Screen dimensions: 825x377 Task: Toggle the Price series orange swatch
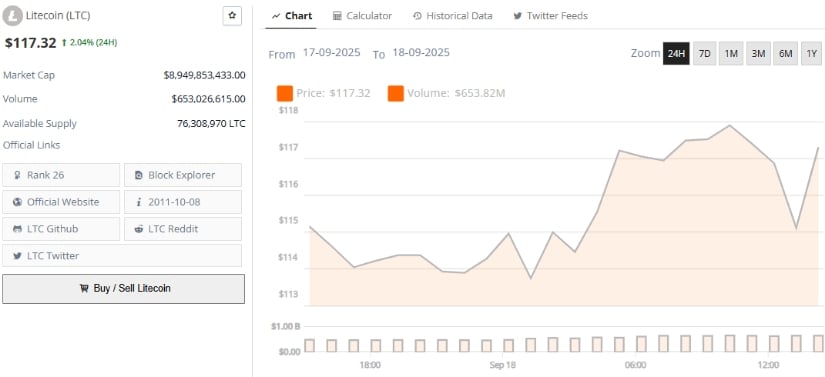285,94
